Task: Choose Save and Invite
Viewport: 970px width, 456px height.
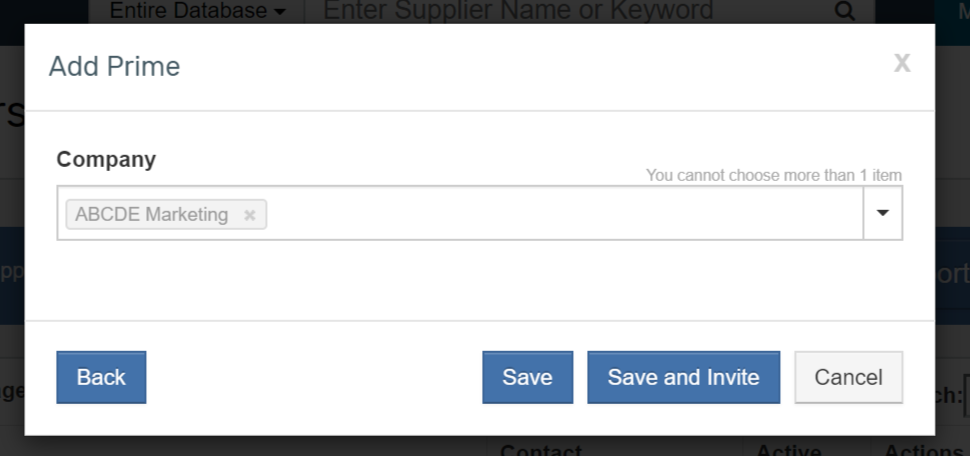Action: pyautogui.click(x=684, y=377)
